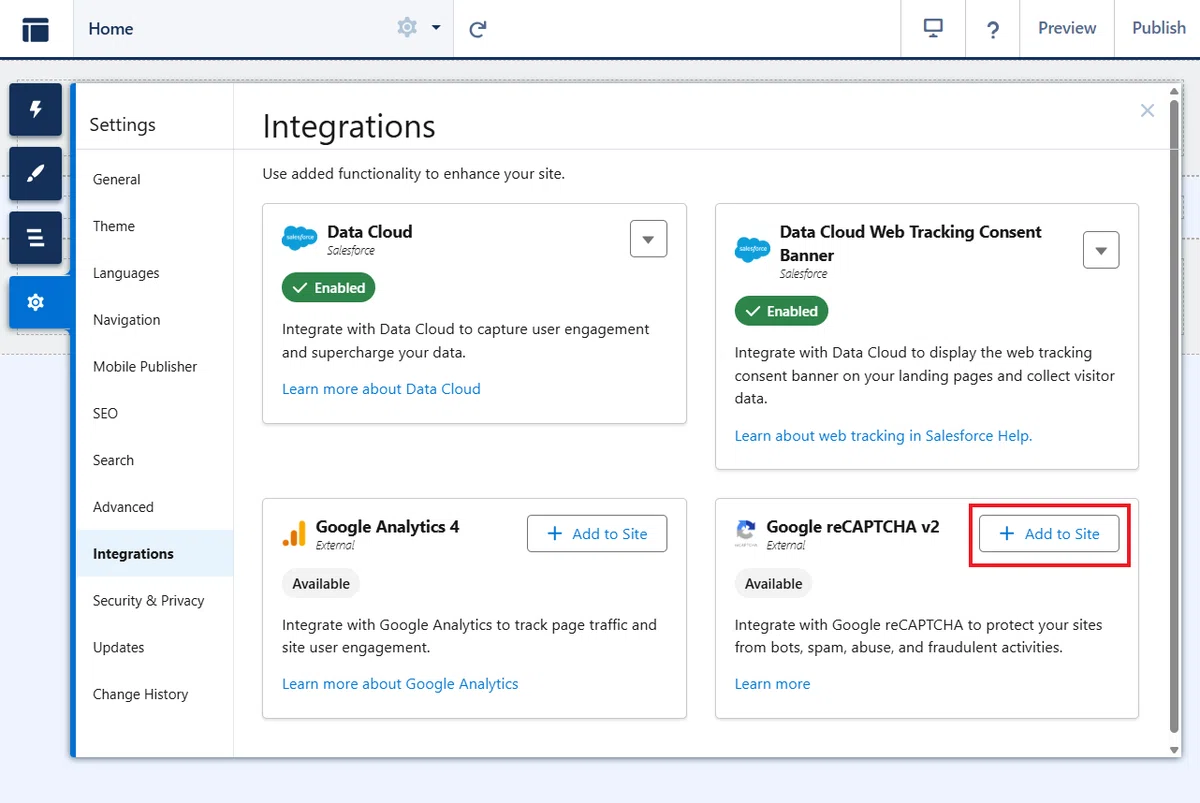
Task: Open the Search settings tab
Action: (x=155, y=461)
